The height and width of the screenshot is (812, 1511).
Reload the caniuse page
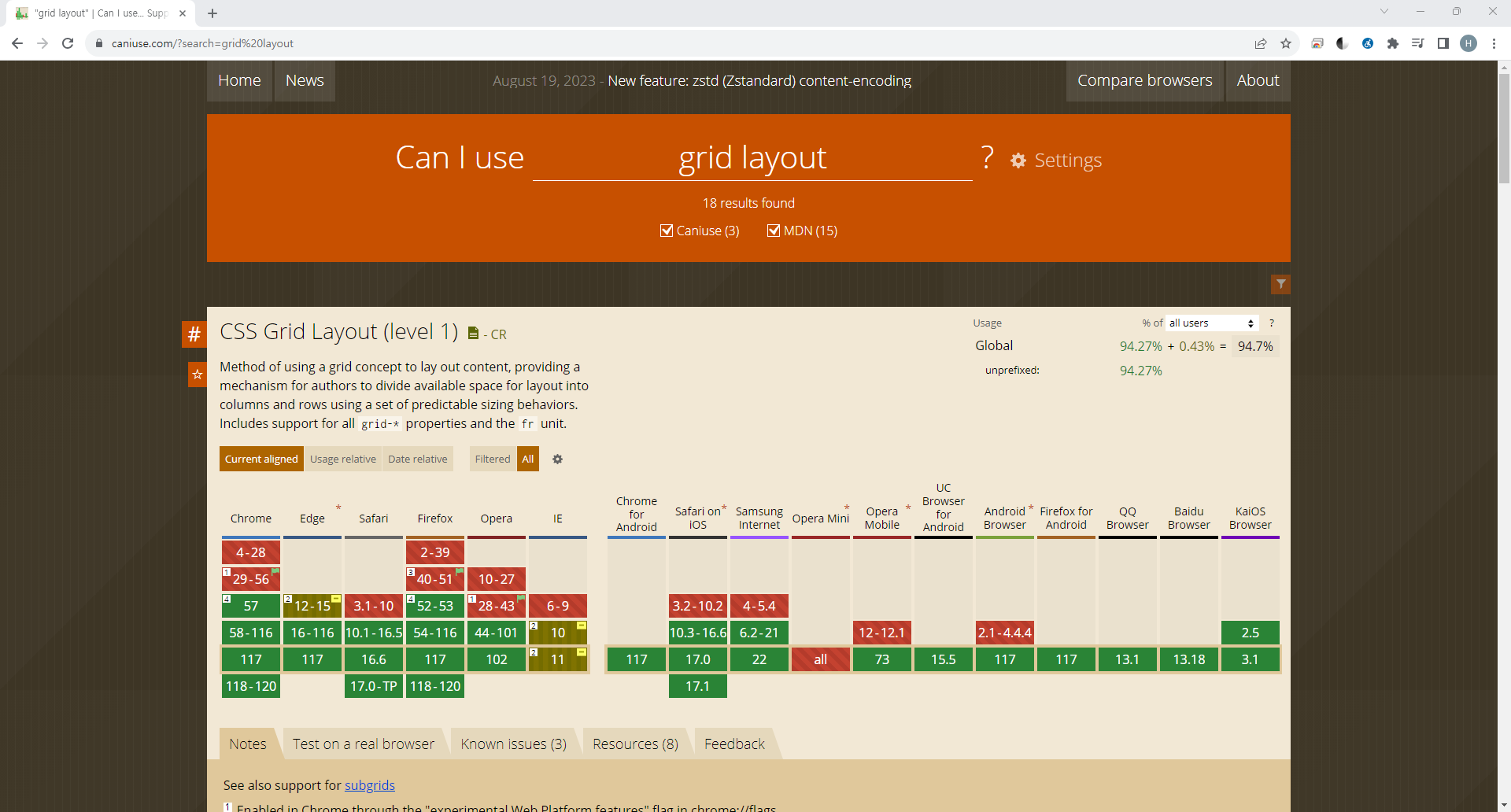pos(68,43)
